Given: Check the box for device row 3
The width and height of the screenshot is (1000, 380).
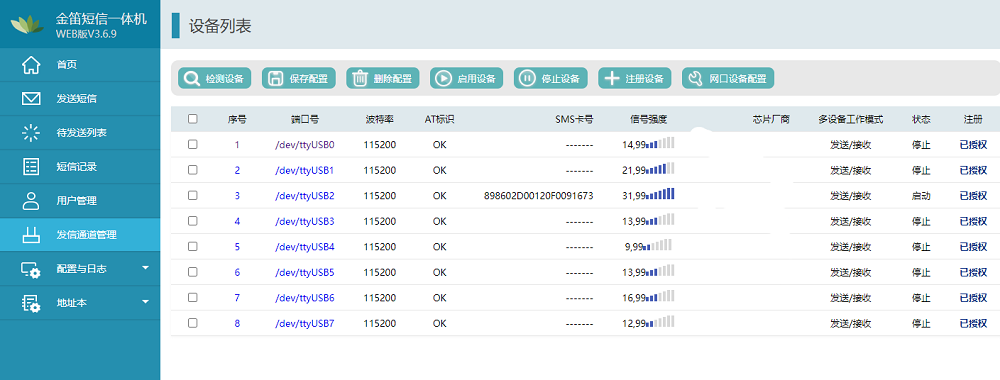Looking at the screenshot, I should pos(193,196).
